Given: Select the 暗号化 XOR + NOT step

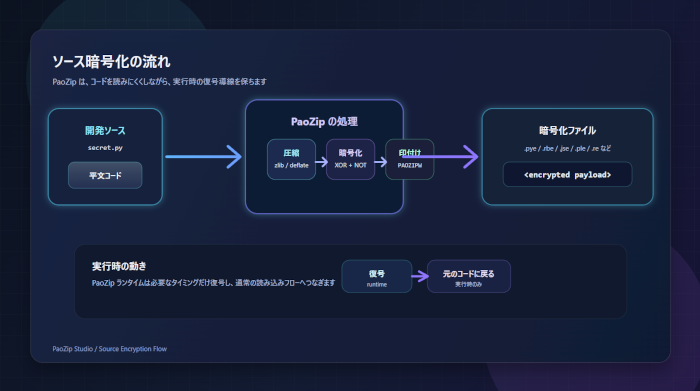Looking at the screenshot, I should (350, 159).
